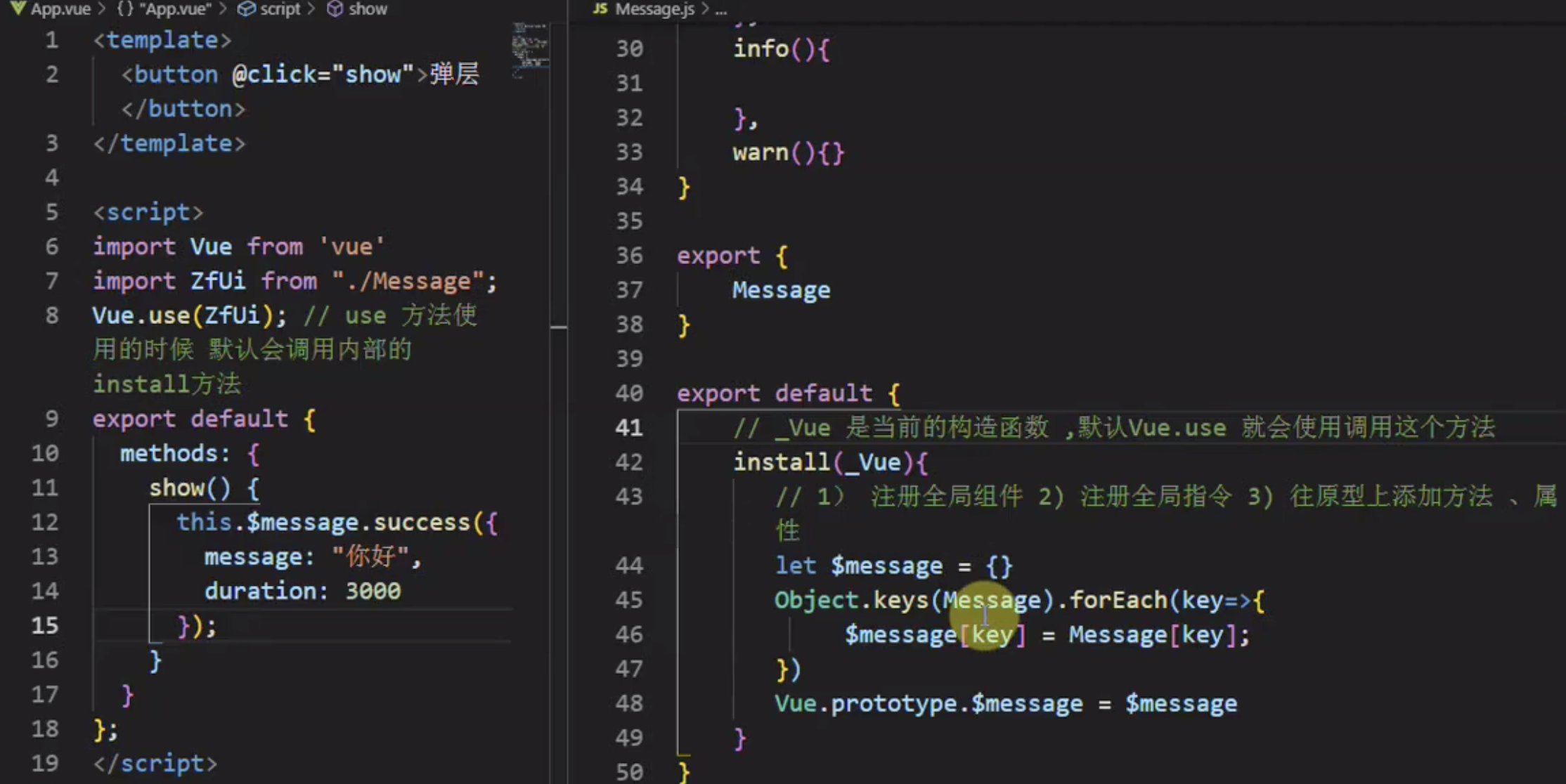Open the App.vue breadcrumb item
This screenshot has height=784, width=1566.
(x=60, y=8)
